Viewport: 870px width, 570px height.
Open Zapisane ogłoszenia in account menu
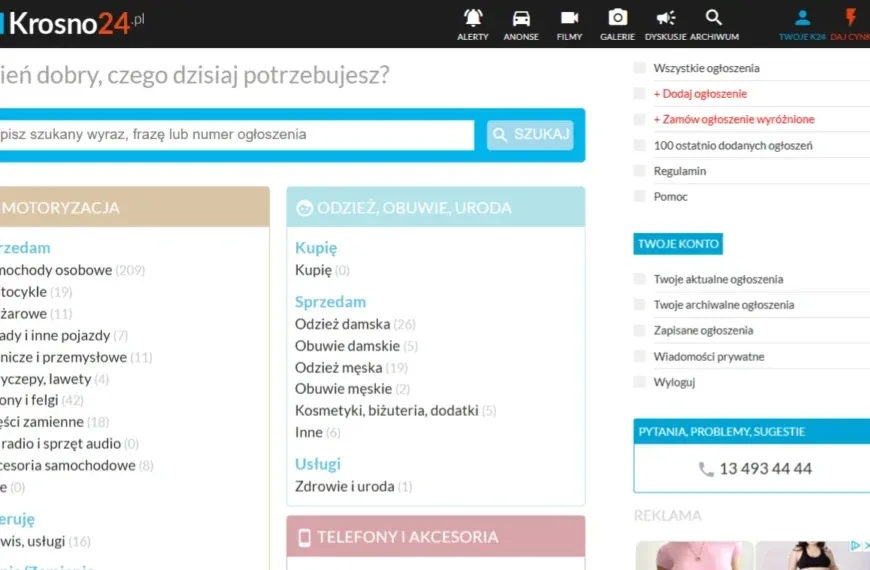(x=703, y=330)
